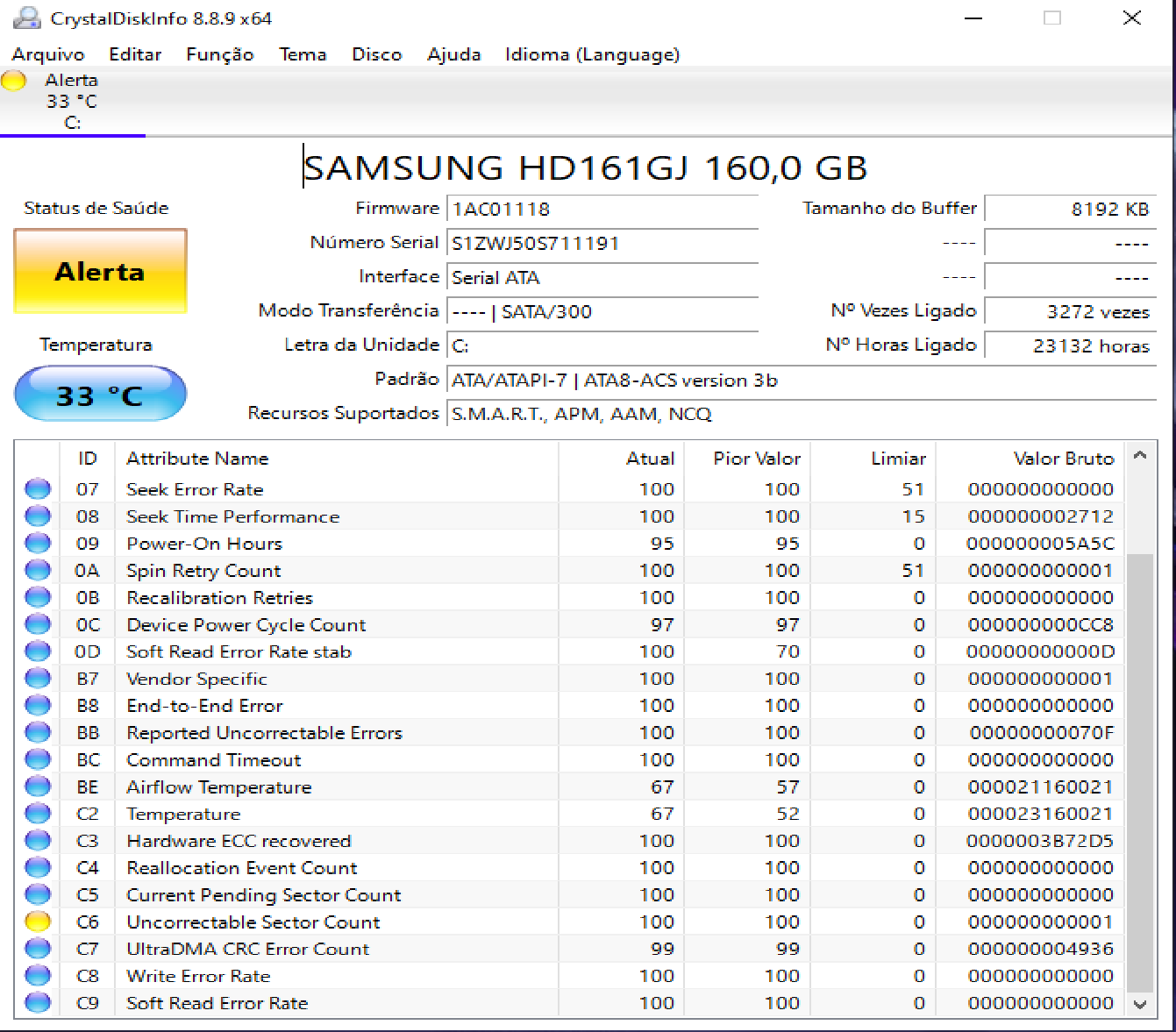The height and width of the screenshot is (1032, 1176).
Task: Open the Idioma (Language) menu
Action: tap(593, 54)
